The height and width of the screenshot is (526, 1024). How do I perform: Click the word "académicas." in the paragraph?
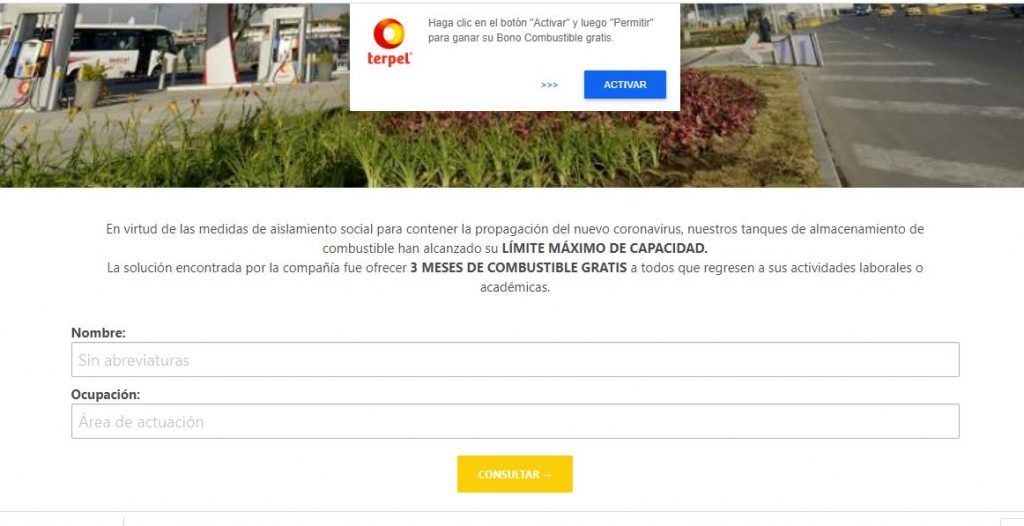point(515,287)
